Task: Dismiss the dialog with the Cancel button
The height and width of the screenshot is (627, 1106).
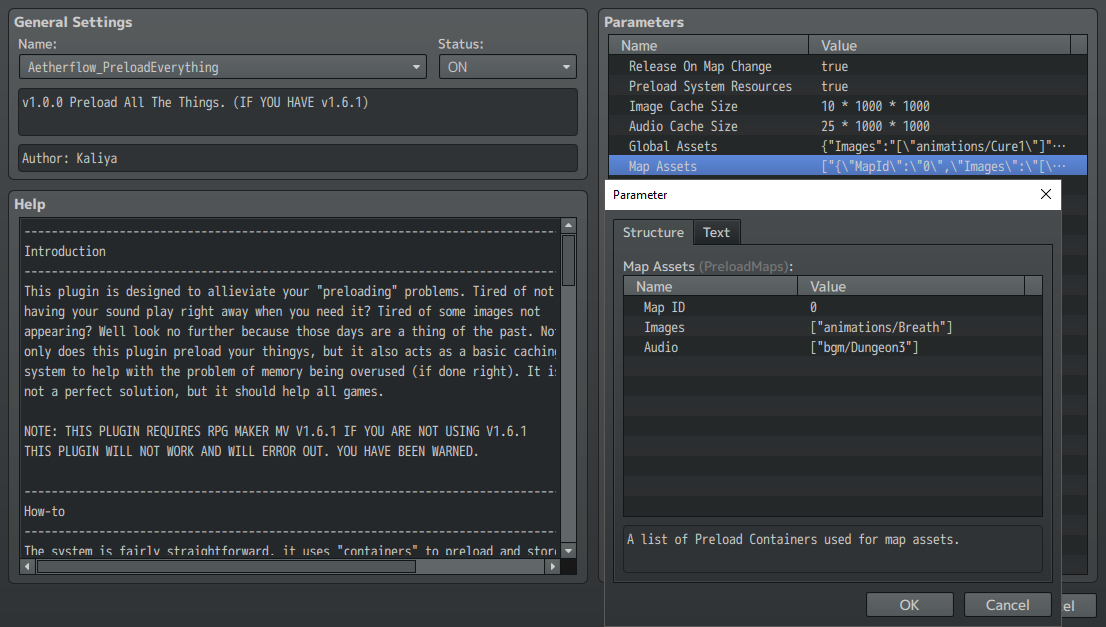Action: click(x=1007, y=604)
